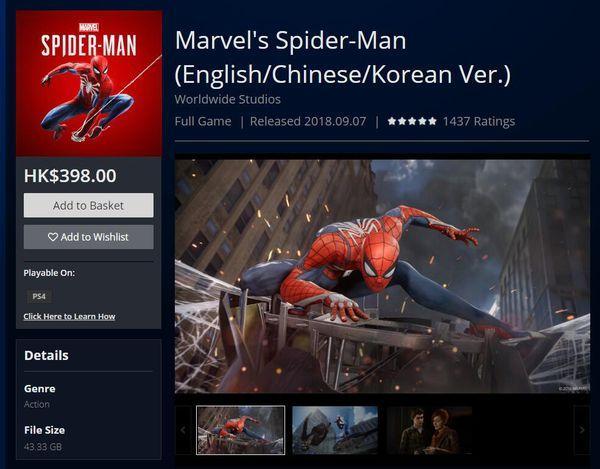This screenshot has height=469, width=600.
Task: Click the five-star rating icons
Action: click(412, 121)
